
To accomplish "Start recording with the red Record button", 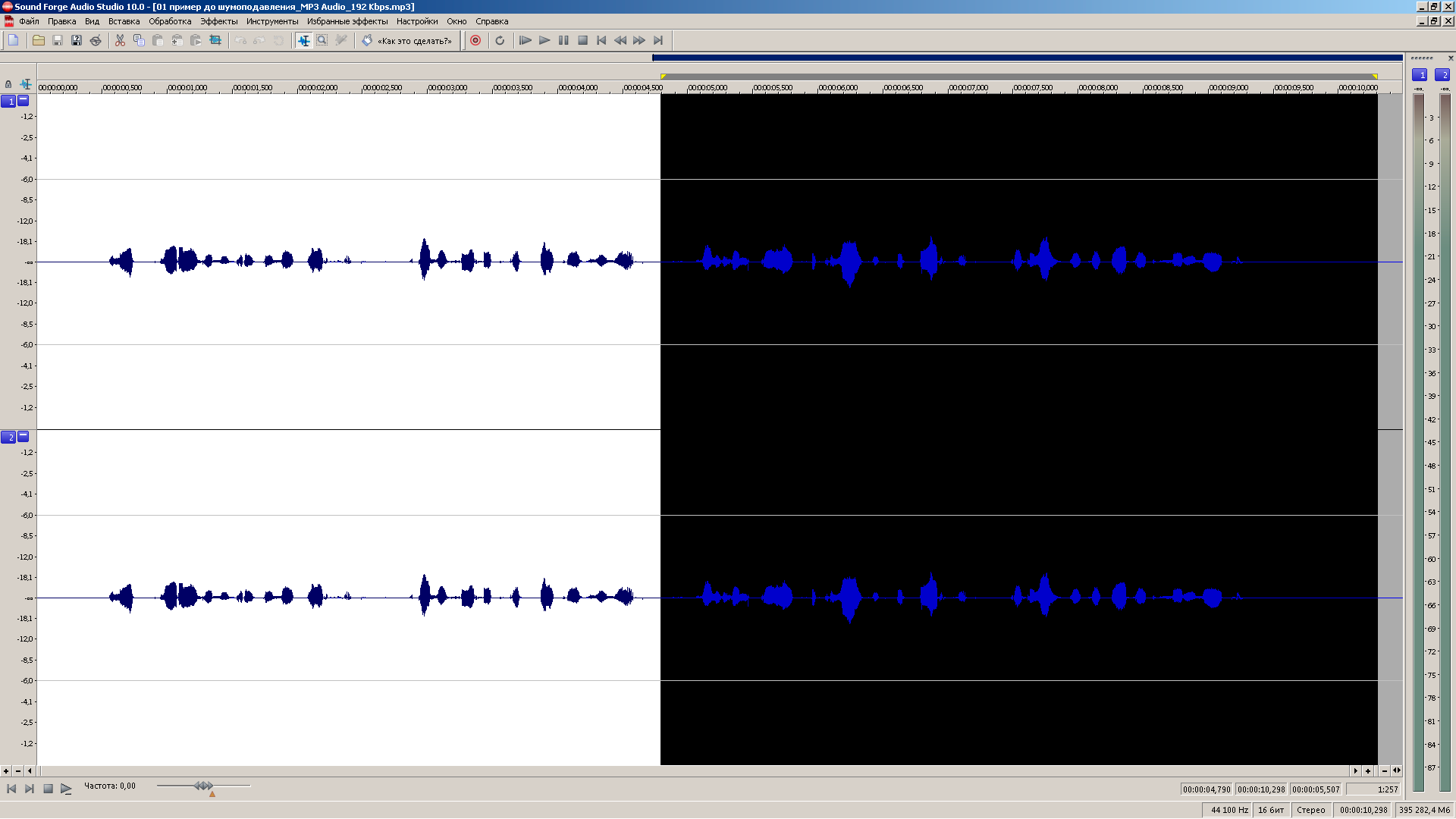I will click(475, 40).
